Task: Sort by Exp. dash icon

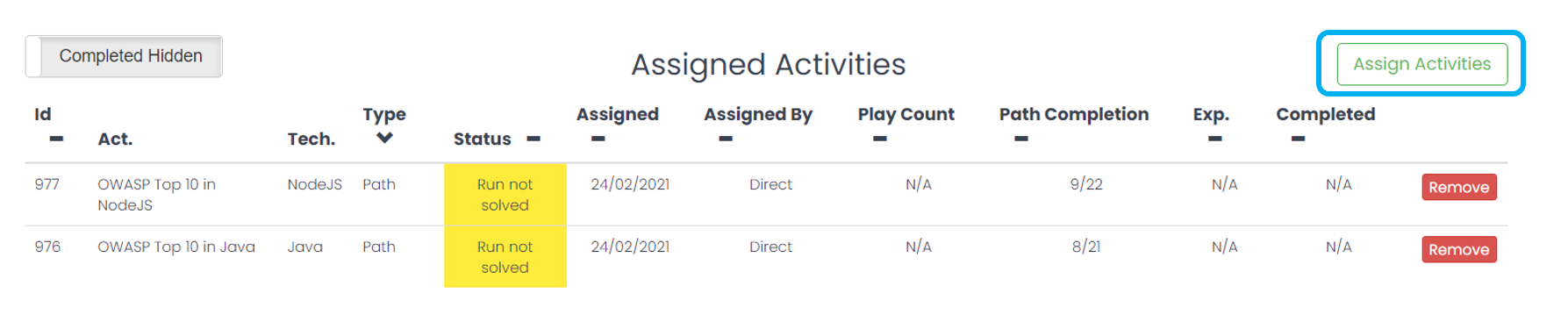Action: point(1215,139)
